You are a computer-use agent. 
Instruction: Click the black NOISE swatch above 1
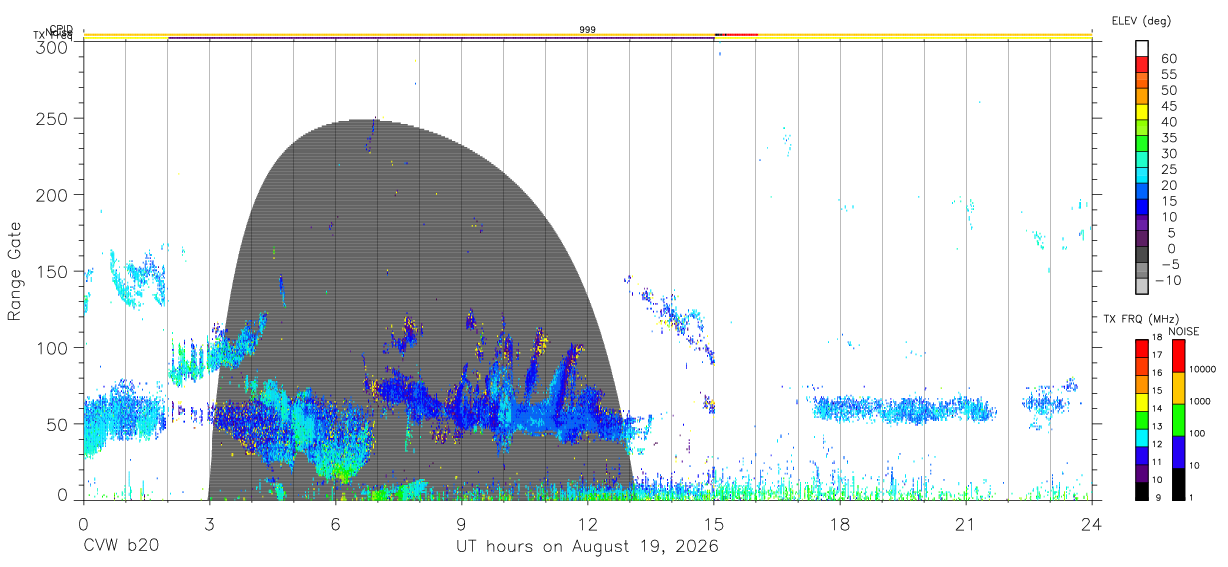pos(1178,482)
